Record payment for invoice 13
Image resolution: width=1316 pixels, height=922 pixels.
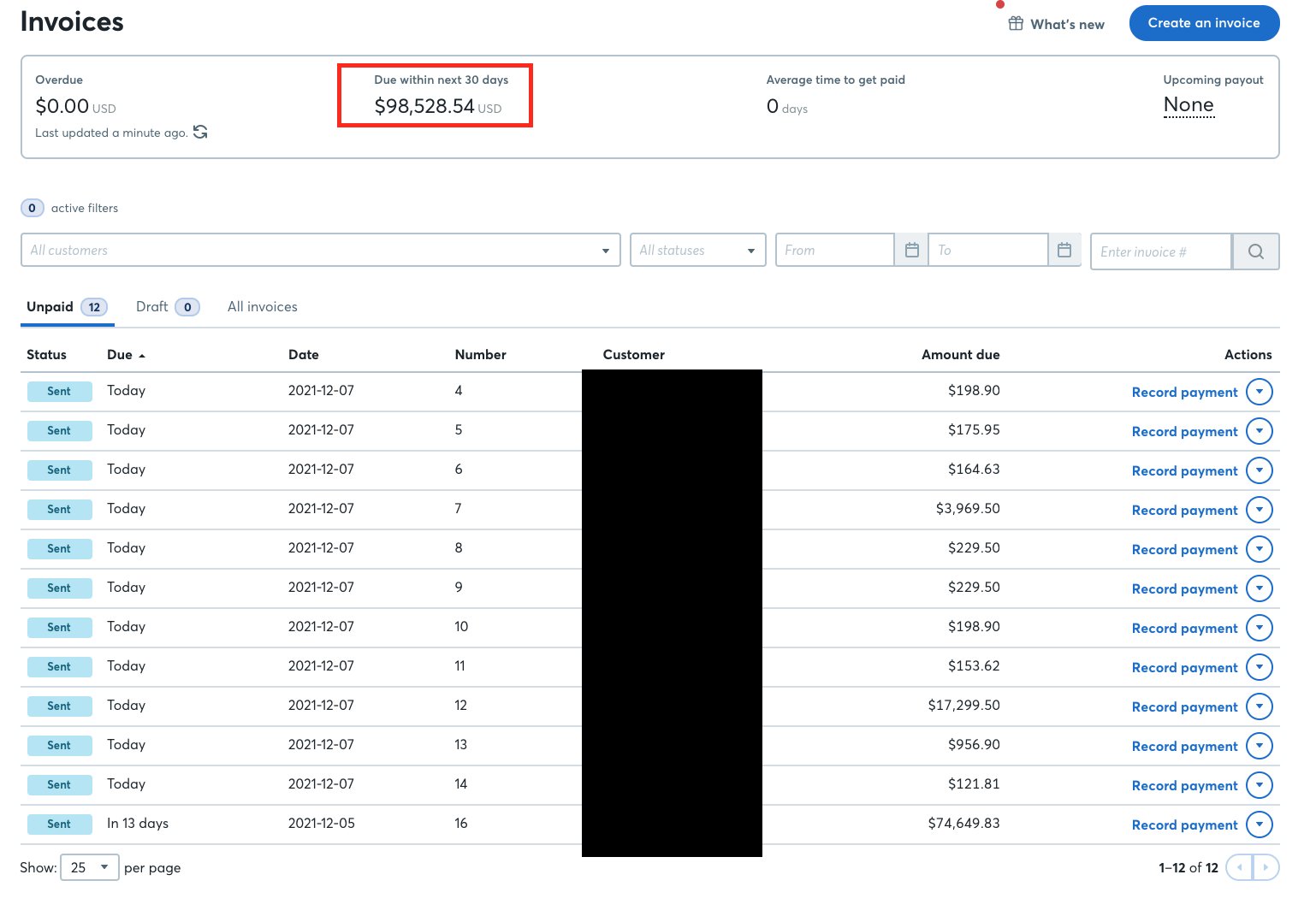[1184, 747]
